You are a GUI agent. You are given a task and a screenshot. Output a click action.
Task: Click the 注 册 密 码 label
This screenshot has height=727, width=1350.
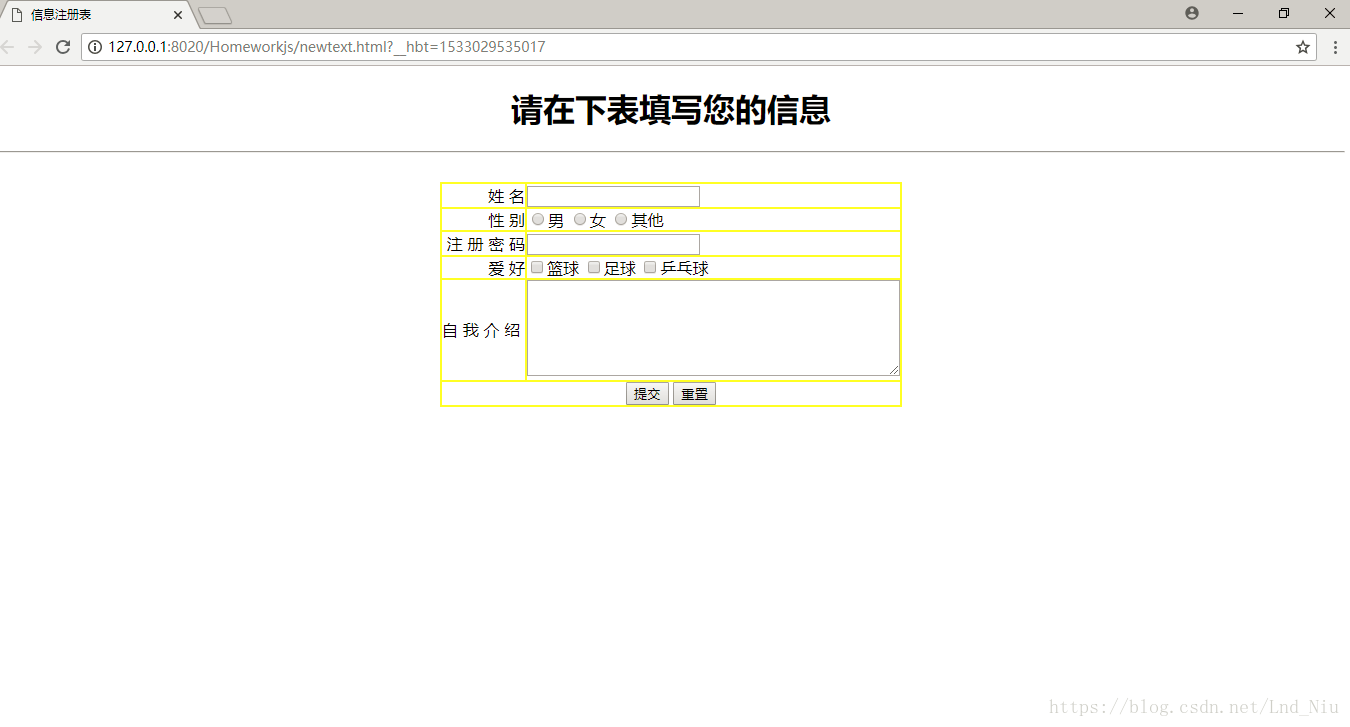pyautogui.click(x=485, y=244)
